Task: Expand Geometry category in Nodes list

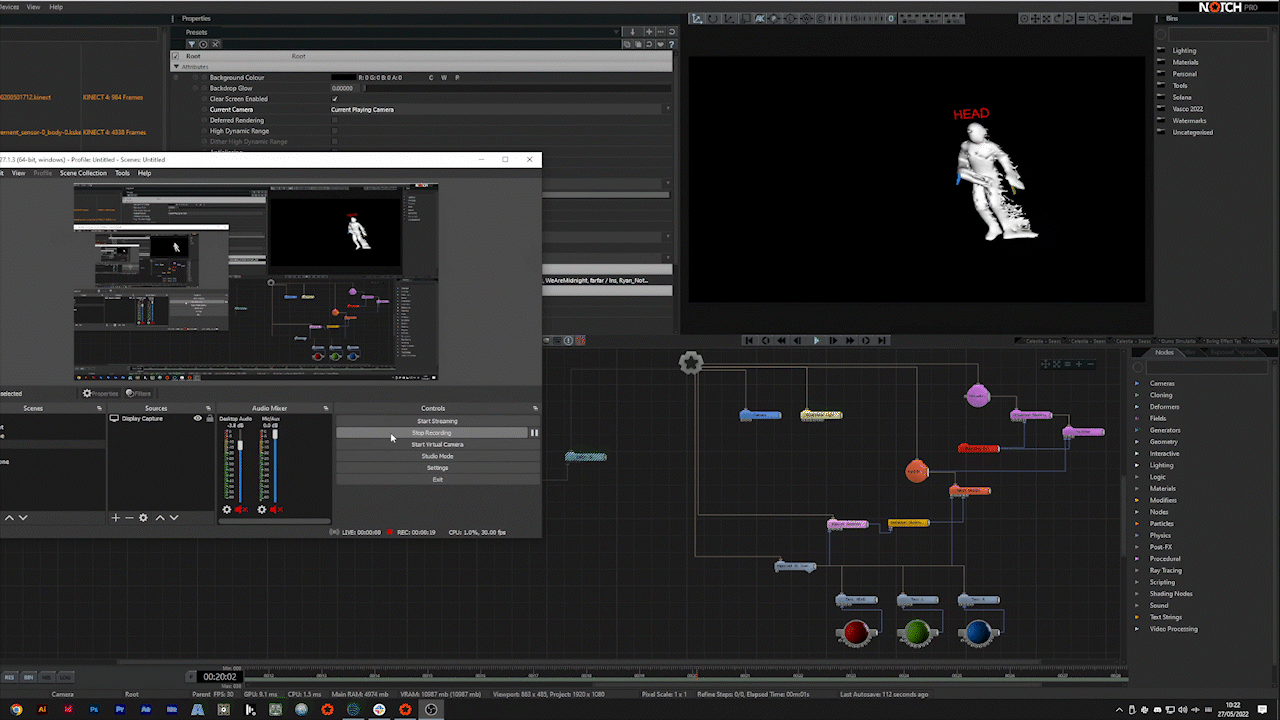Action: tap(1137, 441)
